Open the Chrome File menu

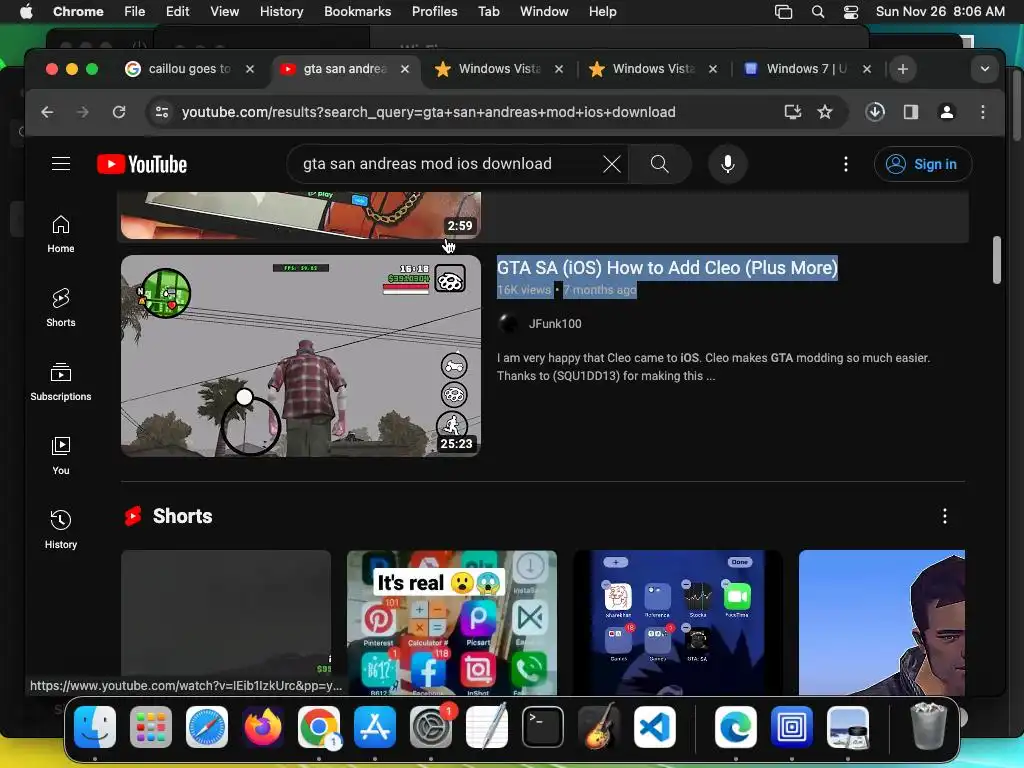[135, 12]
